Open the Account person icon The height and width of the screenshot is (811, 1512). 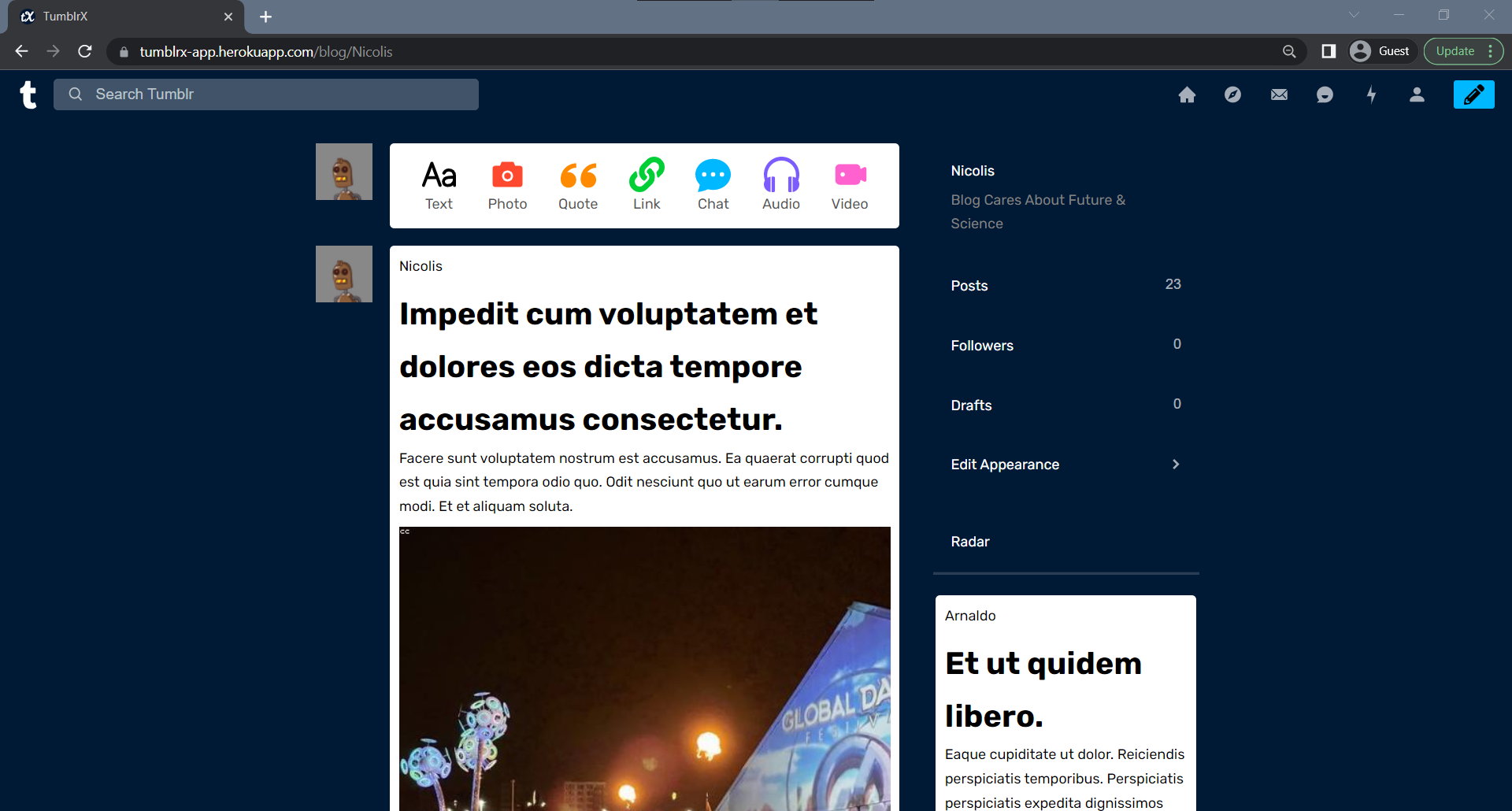pyautogui.click(x=1417, y=94)
